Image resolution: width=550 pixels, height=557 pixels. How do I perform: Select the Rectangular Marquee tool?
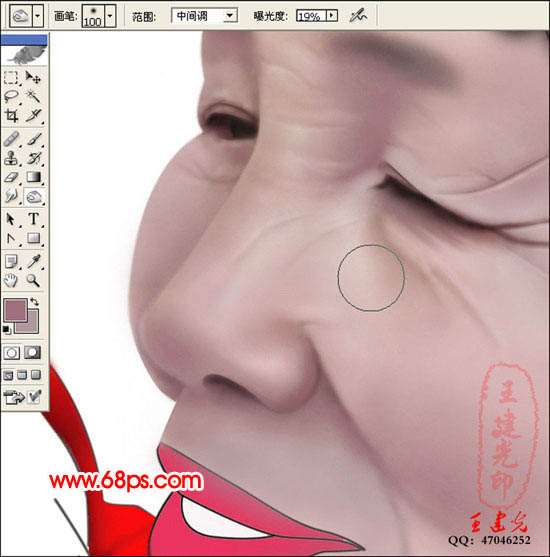pos(11,77)
